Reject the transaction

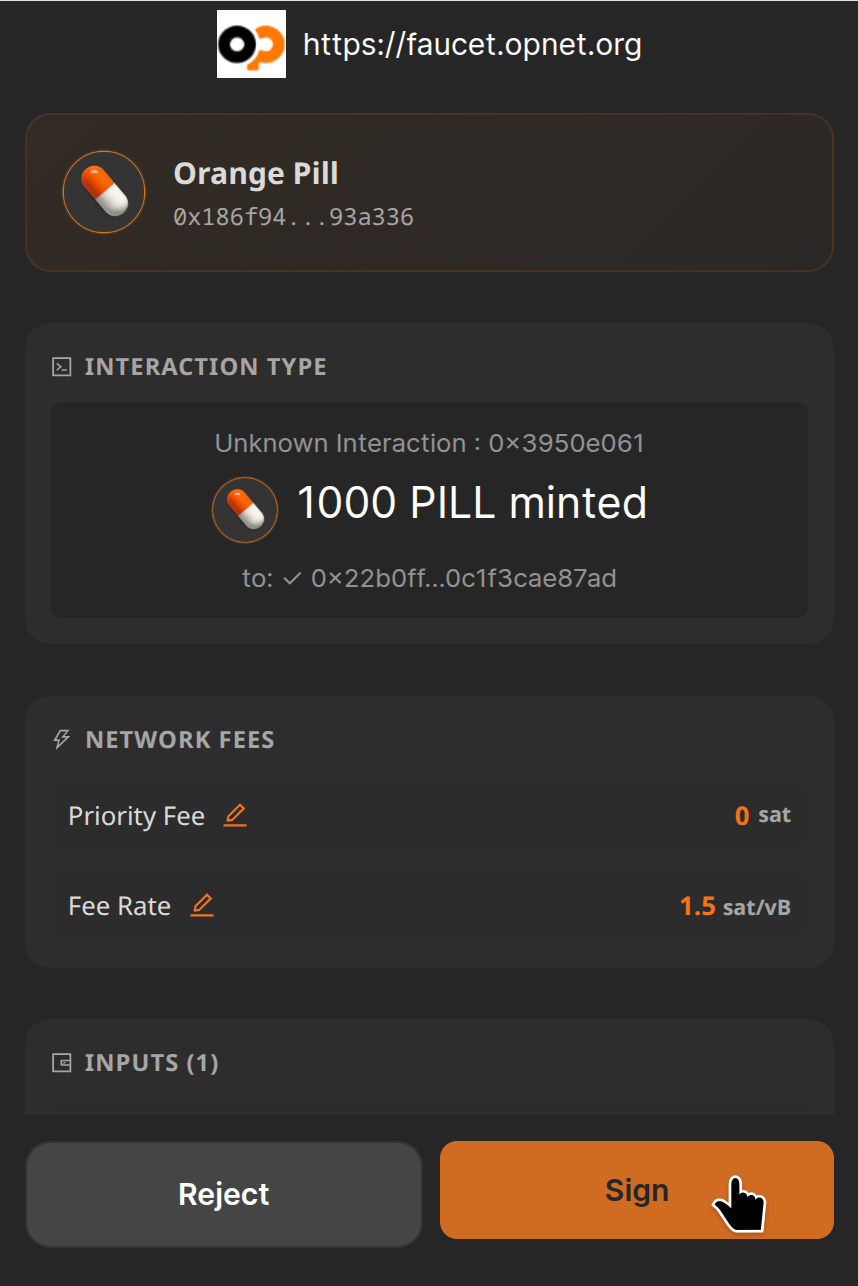(x=224, y=1194)
